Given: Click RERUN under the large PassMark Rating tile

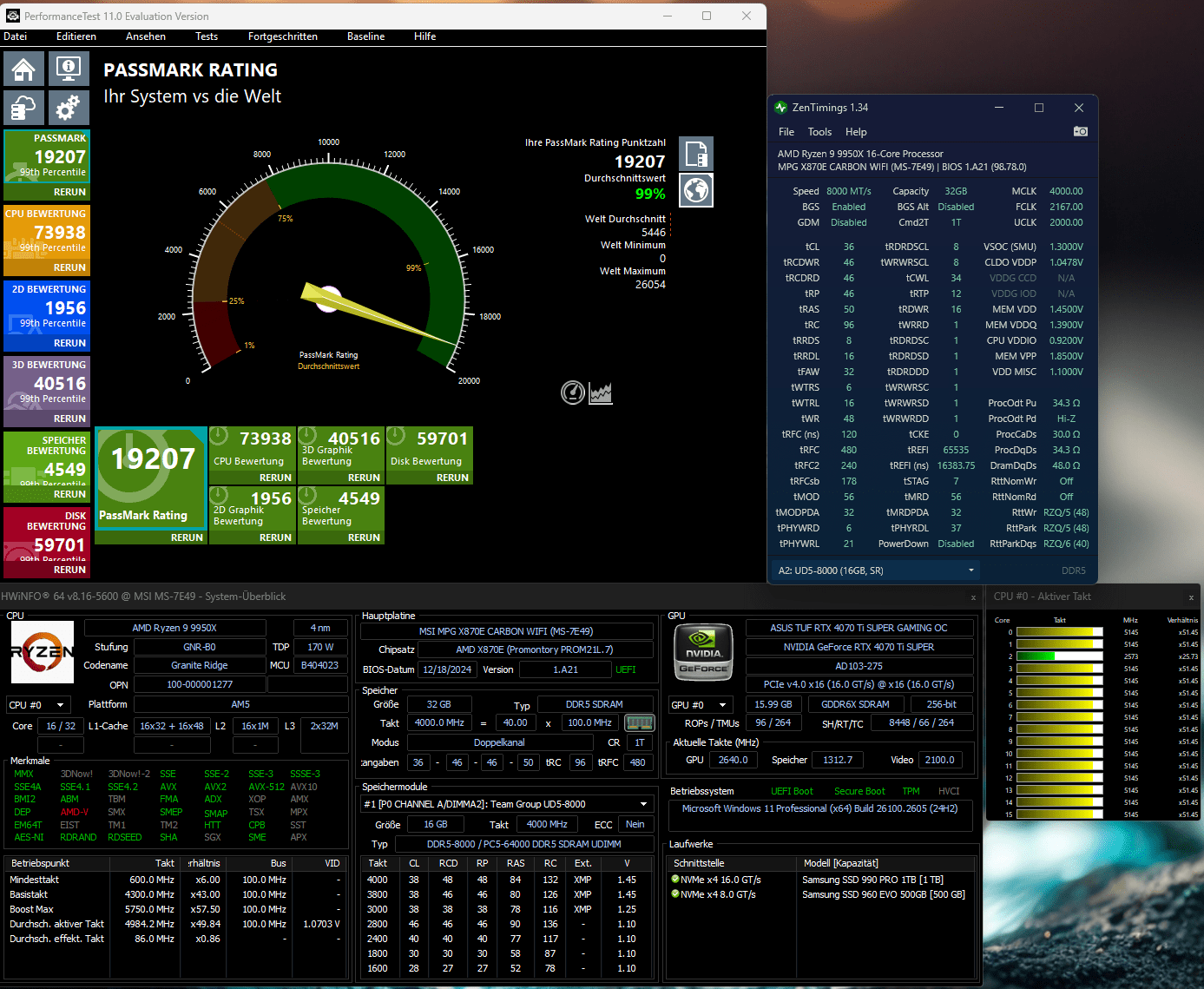Looking at the screenshot, I should click(x=187, y=537).
